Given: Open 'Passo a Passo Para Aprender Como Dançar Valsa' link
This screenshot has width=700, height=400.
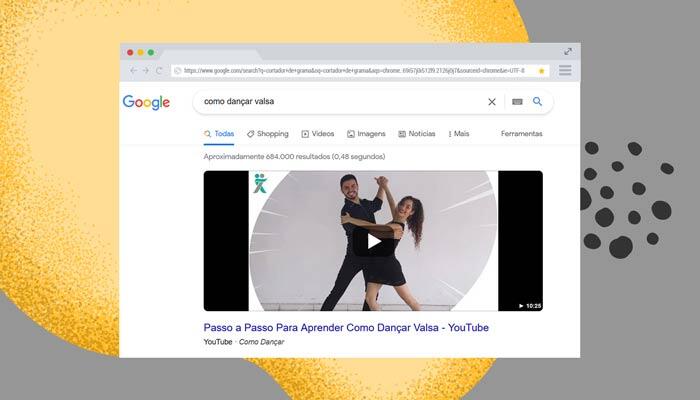Looking at the screenshot, I should (x=346, y=328).
